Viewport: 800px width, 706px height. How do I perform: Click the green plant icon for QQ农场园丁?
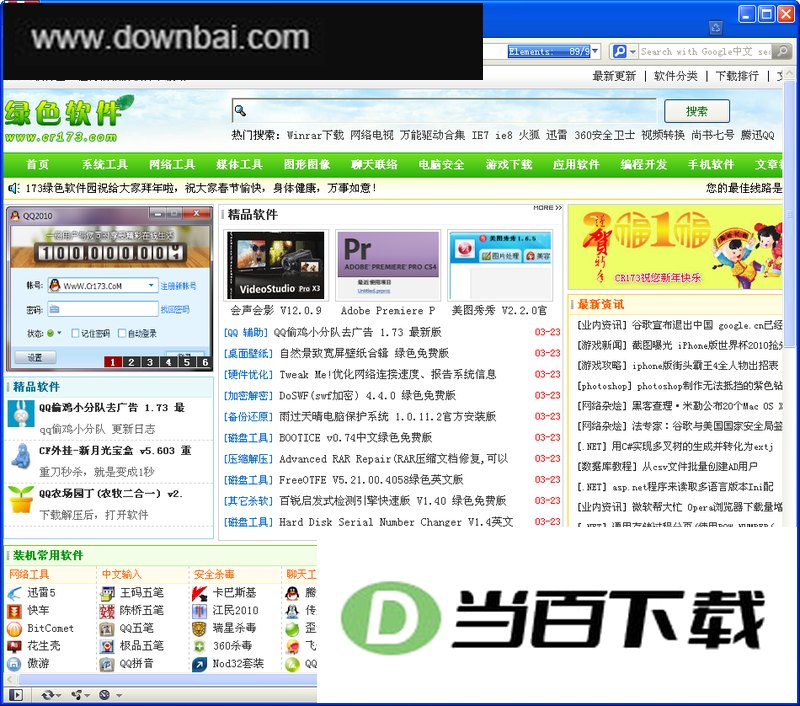(21, 499)
